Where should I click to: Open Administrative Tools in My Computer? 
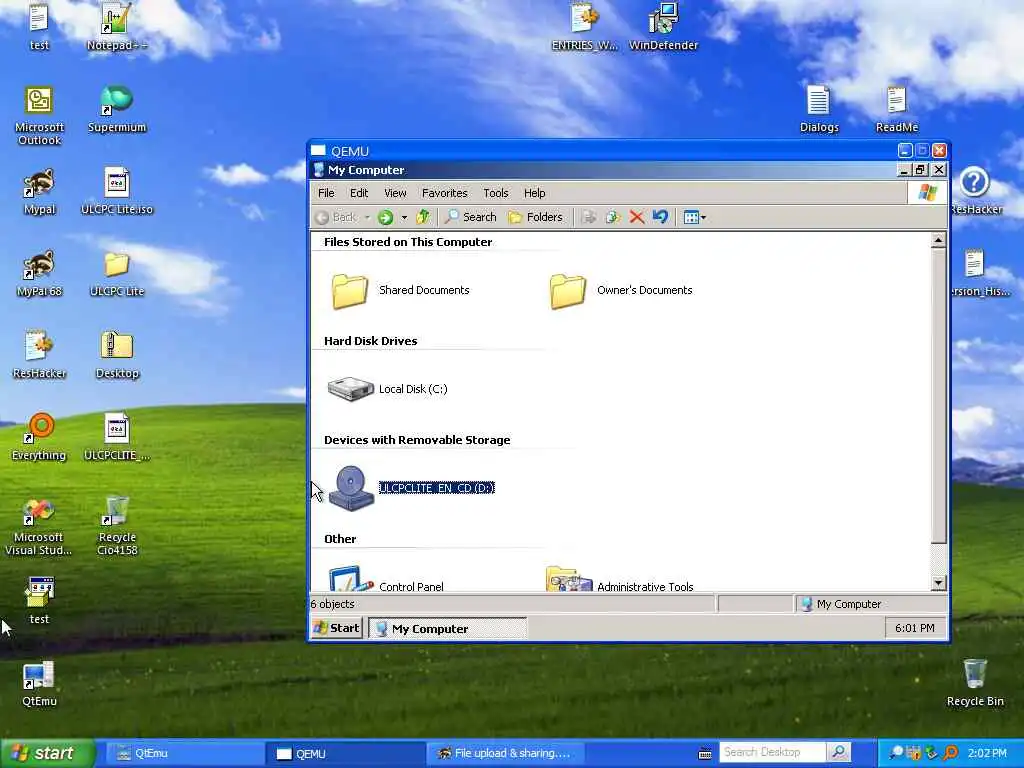(620, 581)
